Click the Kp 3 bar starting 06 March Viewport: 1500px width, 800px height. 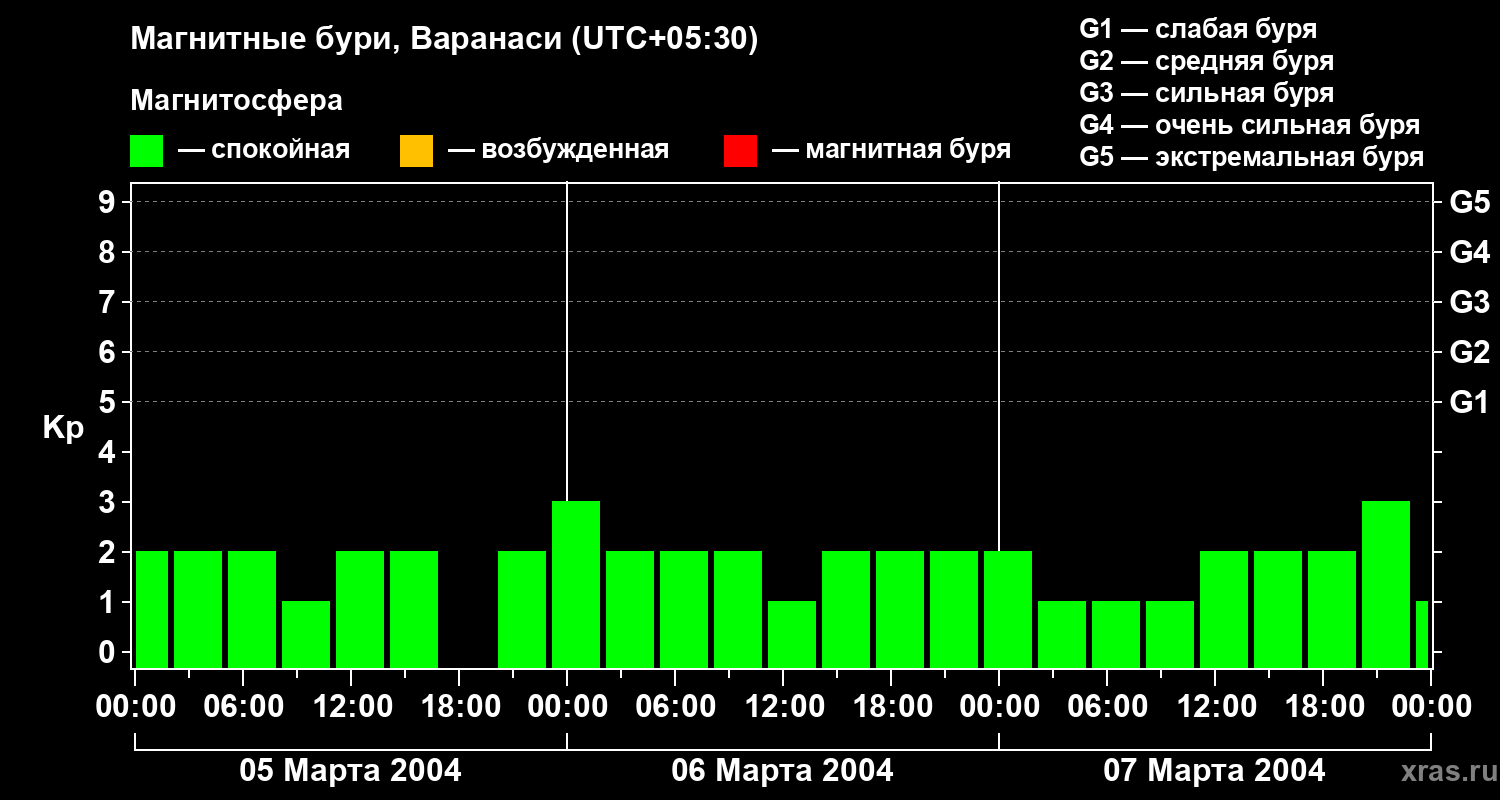[576, 584]
